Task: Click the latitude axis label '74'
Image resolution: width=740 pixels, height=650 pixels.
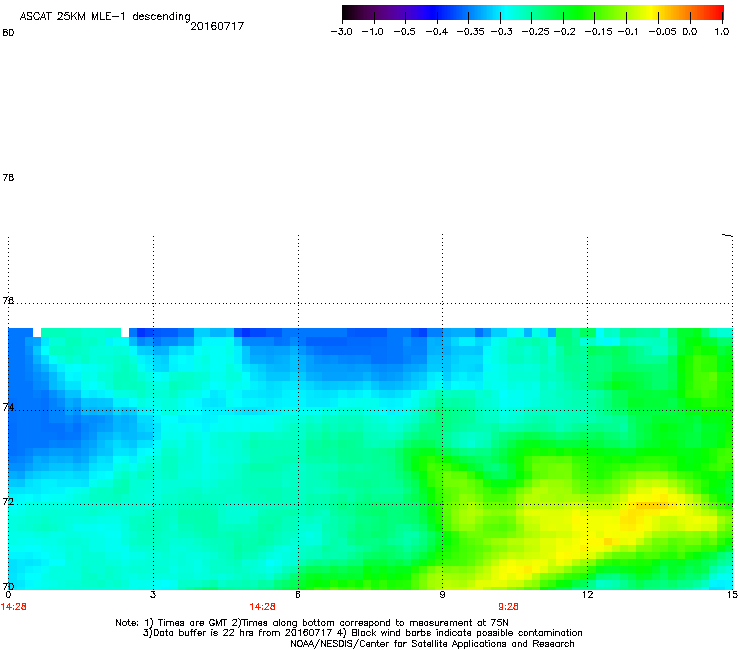Action: point(8,407)
